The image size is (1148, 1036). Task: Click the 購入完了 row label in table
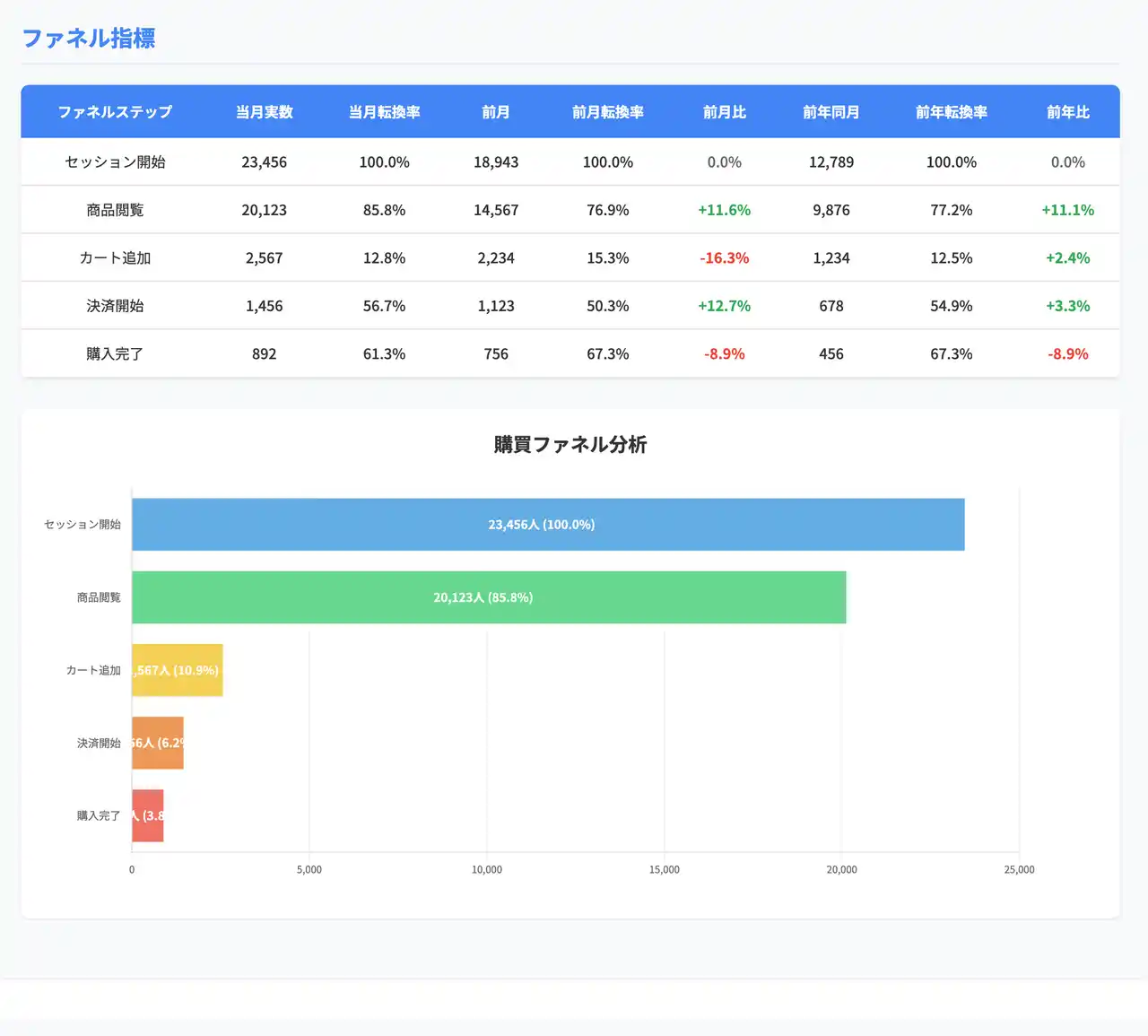115,354
